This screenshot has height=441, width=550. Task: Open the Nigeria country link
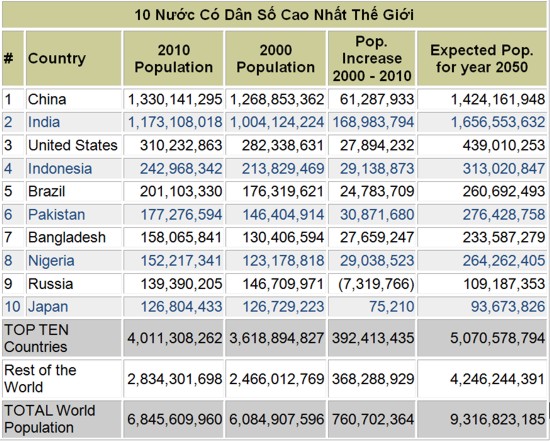click(51, 261)
